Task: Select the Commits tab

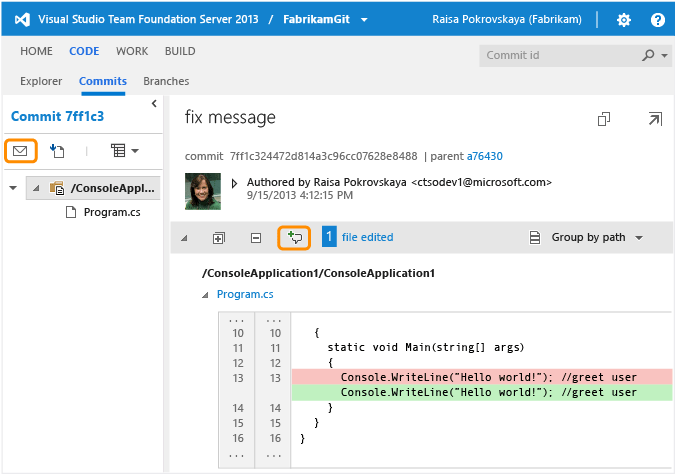Action: [x=103, y=81]
